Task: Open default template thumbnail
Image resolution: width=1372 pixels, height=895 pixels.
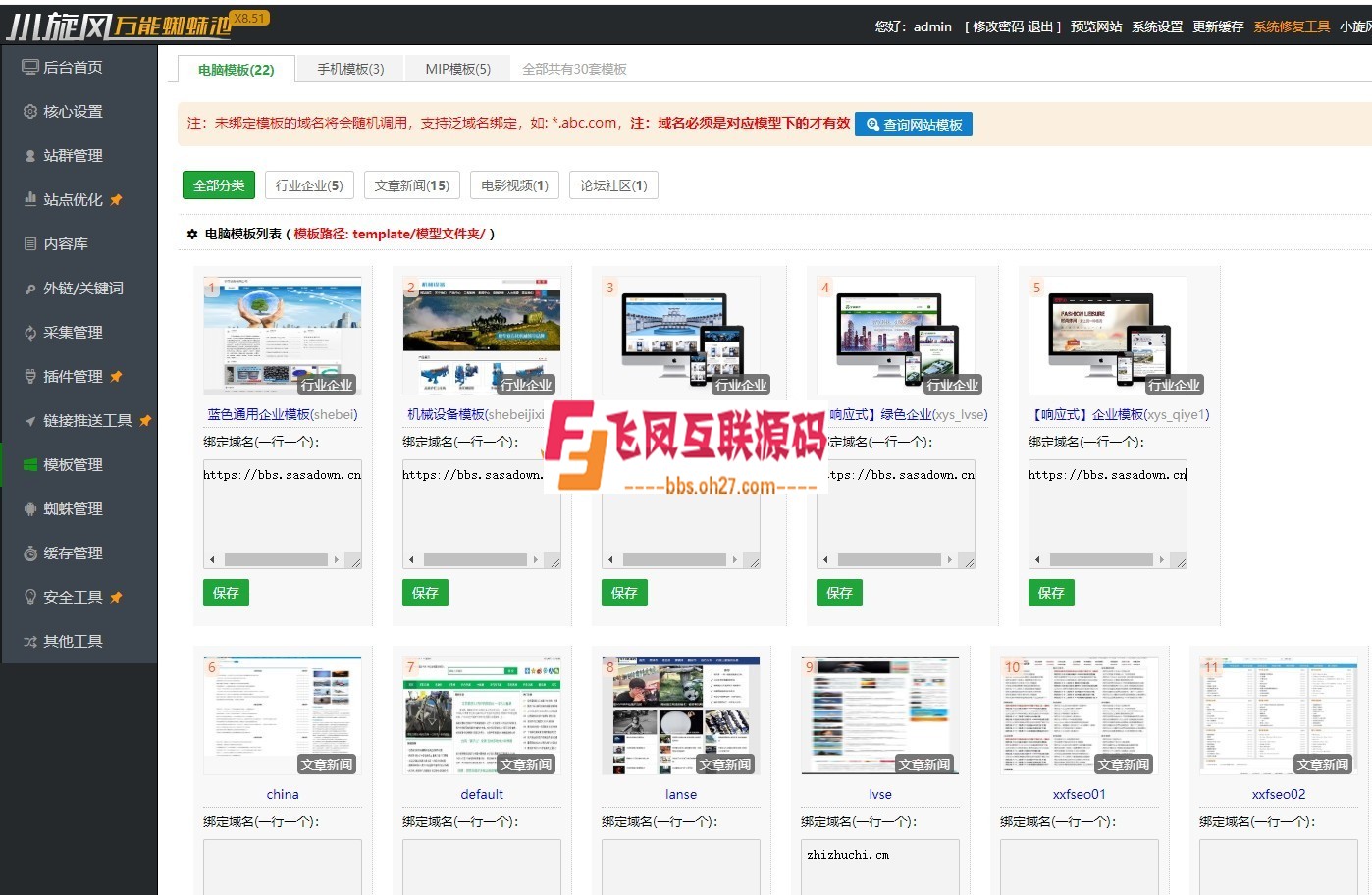Action: click(x=482, y=715)
